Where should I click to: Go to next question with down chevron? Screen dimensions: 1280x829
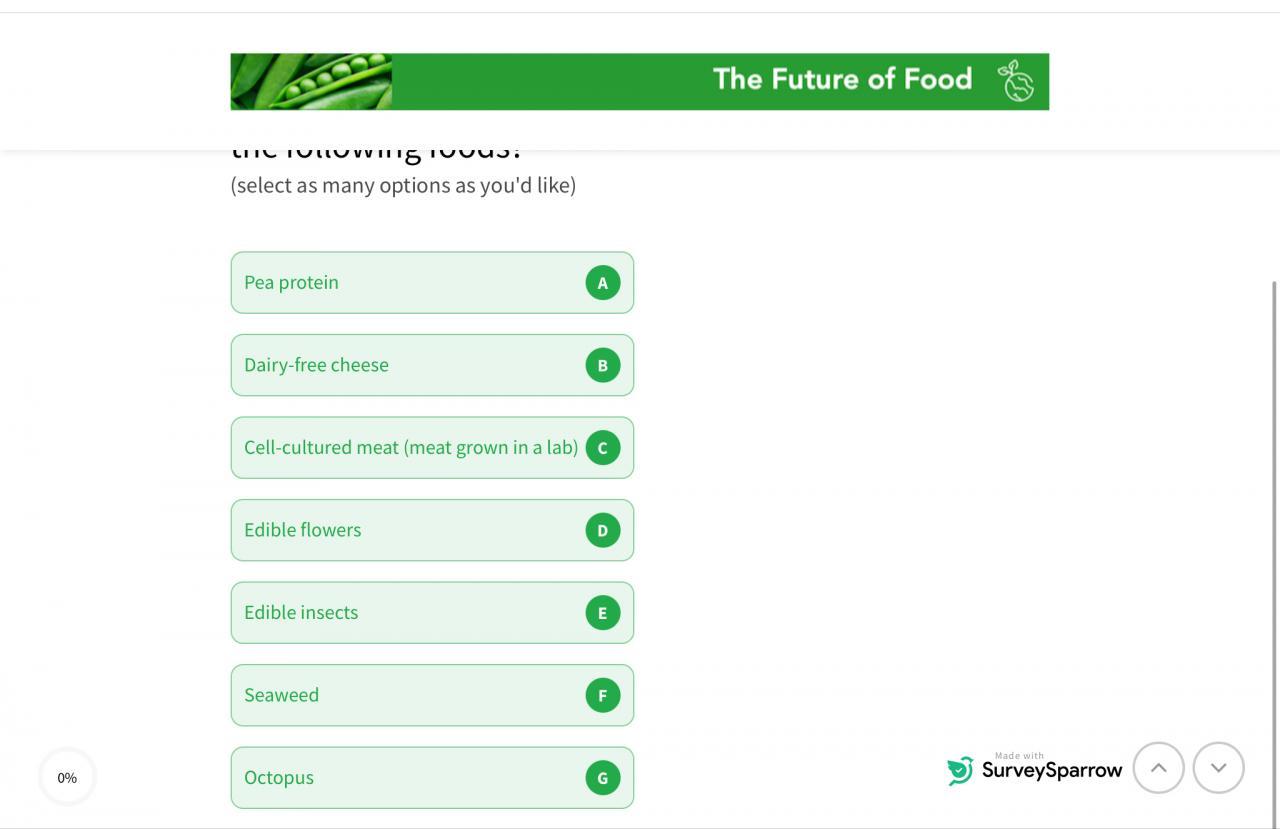tap(1218, 768)
